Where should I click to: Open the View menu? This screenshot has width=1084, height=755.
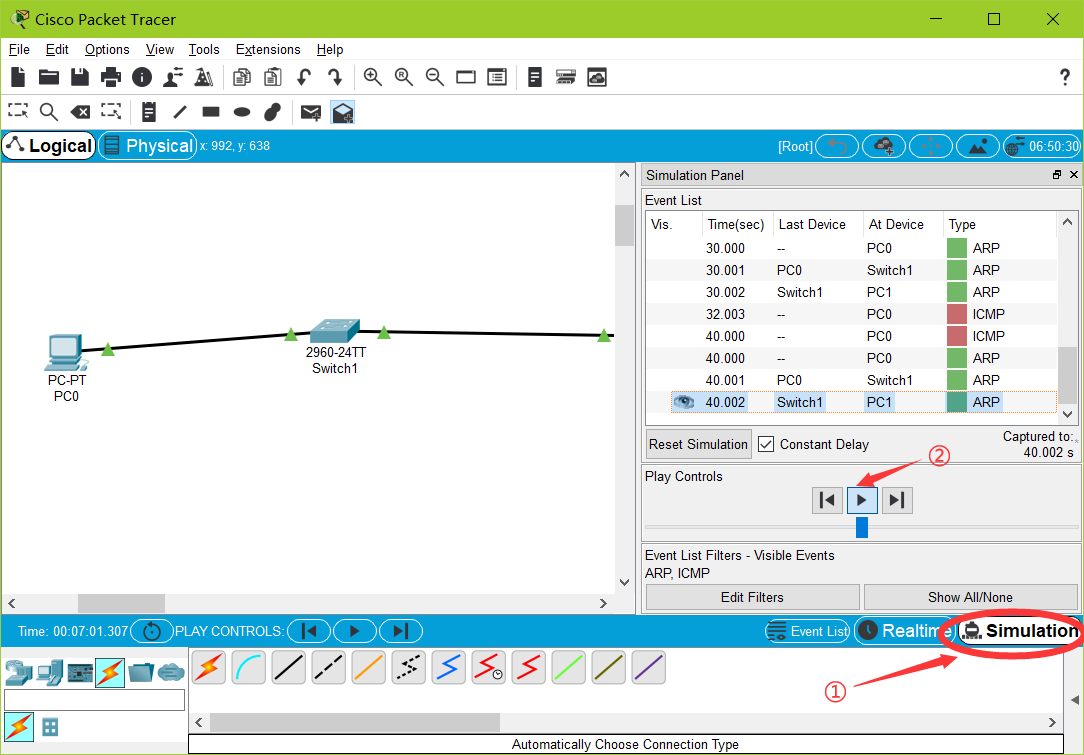pos(160,49)
